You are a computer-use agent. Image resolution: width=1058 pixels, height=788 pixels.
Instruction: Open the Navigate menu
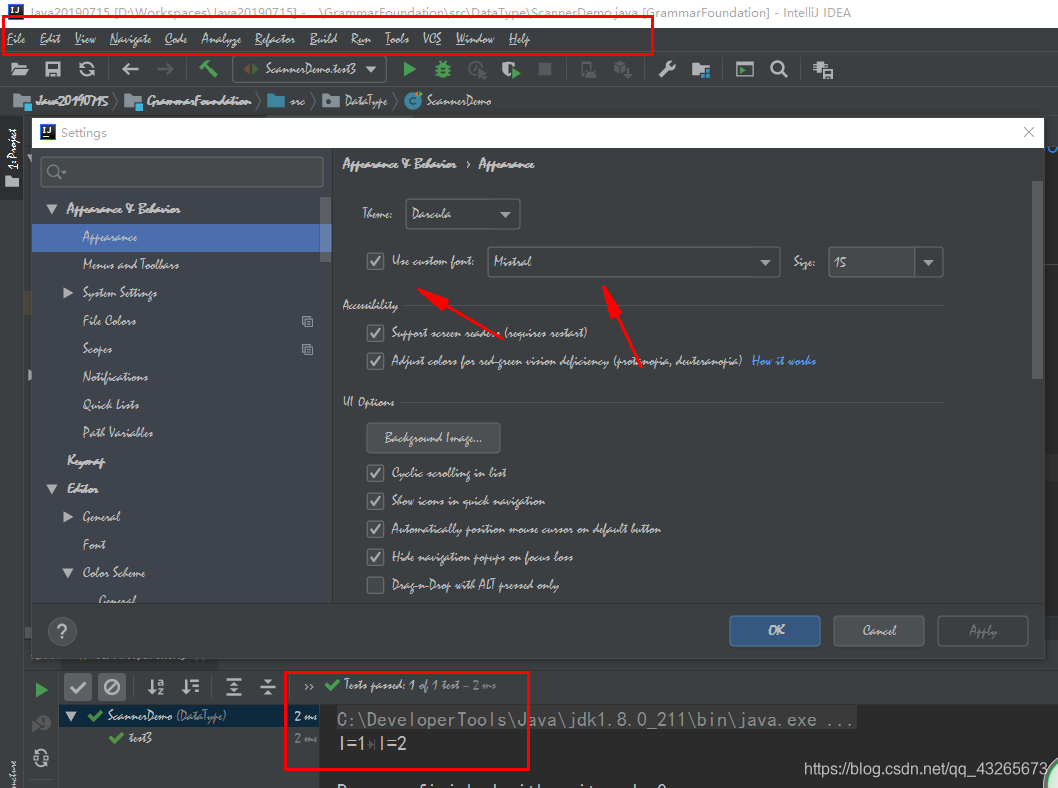pyautogui.click(x=130, y=39)
